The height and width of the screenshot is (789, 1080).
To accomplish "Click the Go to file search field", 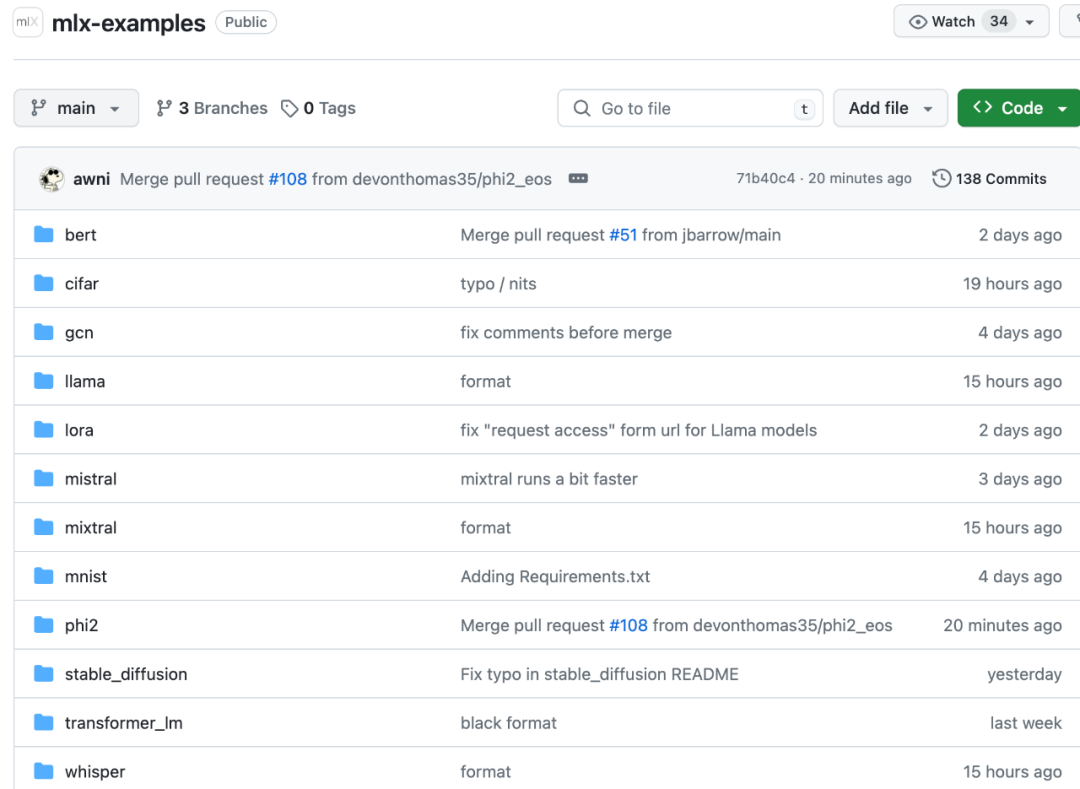I will tap(690, 108).
